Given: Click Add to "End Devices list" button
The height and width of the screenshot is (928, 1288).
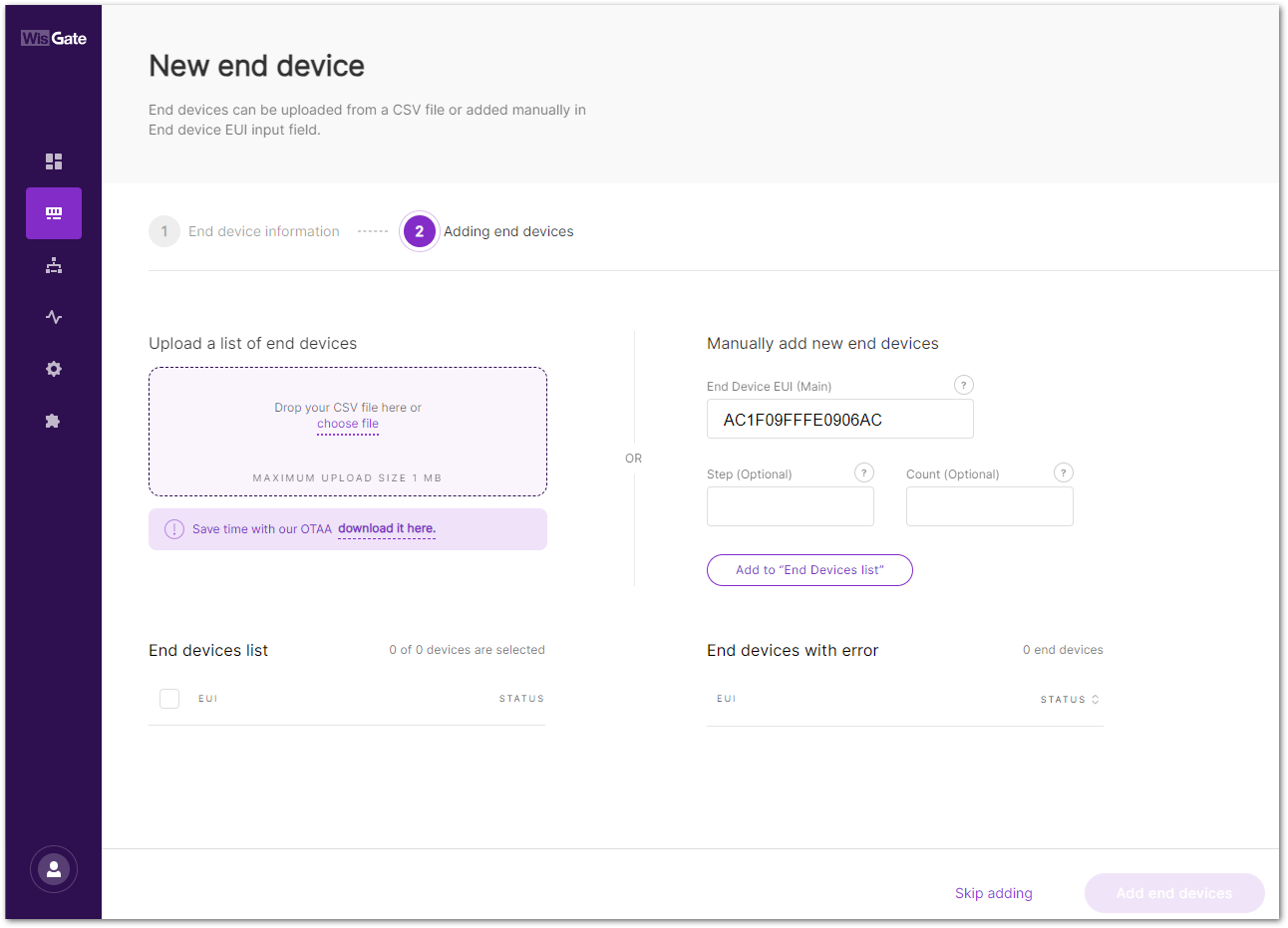Looking at the screenshot, I should [809, 570].
